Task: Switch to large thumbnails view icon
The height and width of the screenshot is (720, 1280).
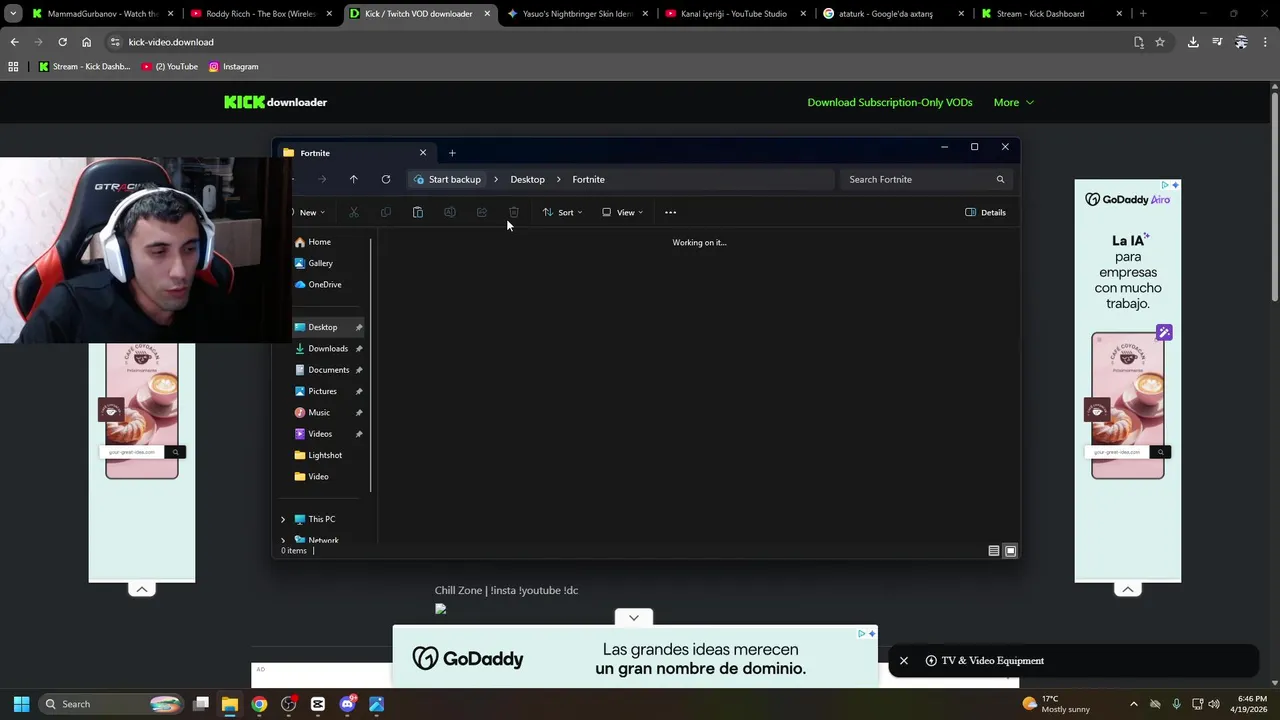Action: pyautogui.click(x=1011, y=551)
